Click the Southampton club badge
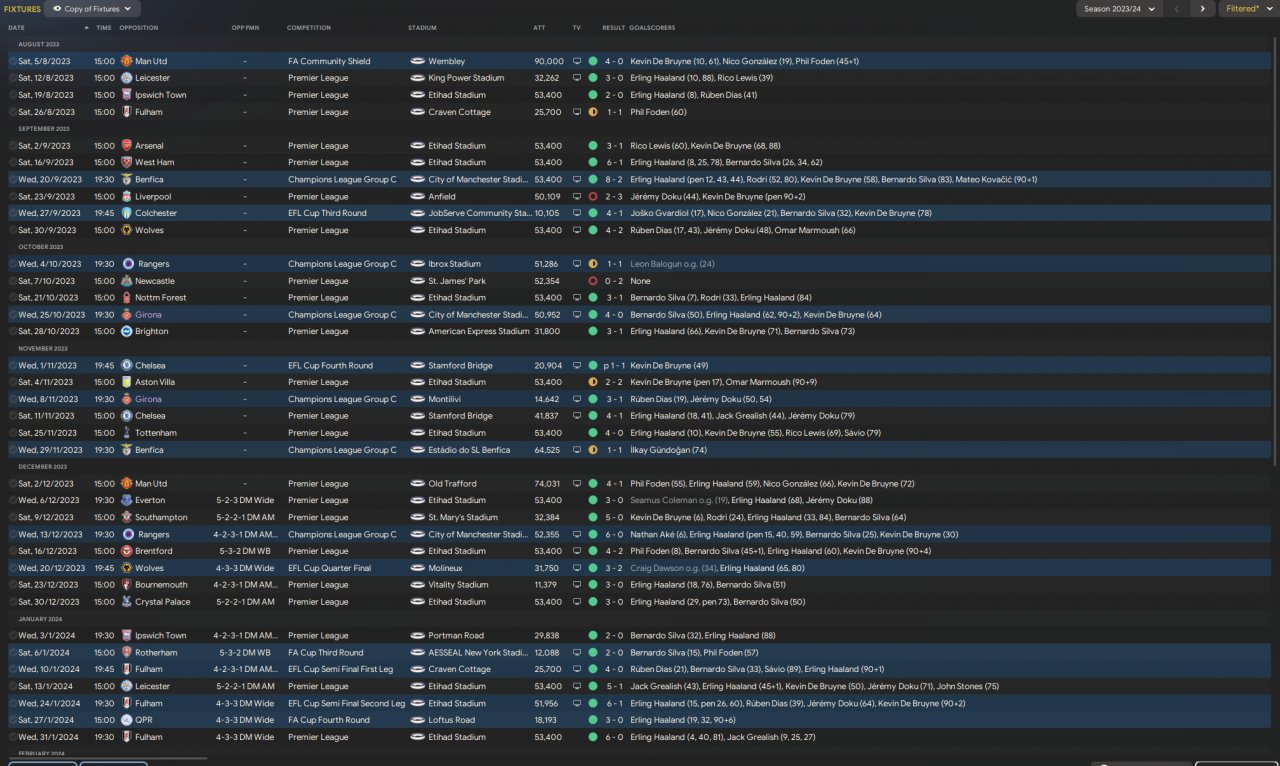The image size is (1280, 766). [x=127, y=518]
